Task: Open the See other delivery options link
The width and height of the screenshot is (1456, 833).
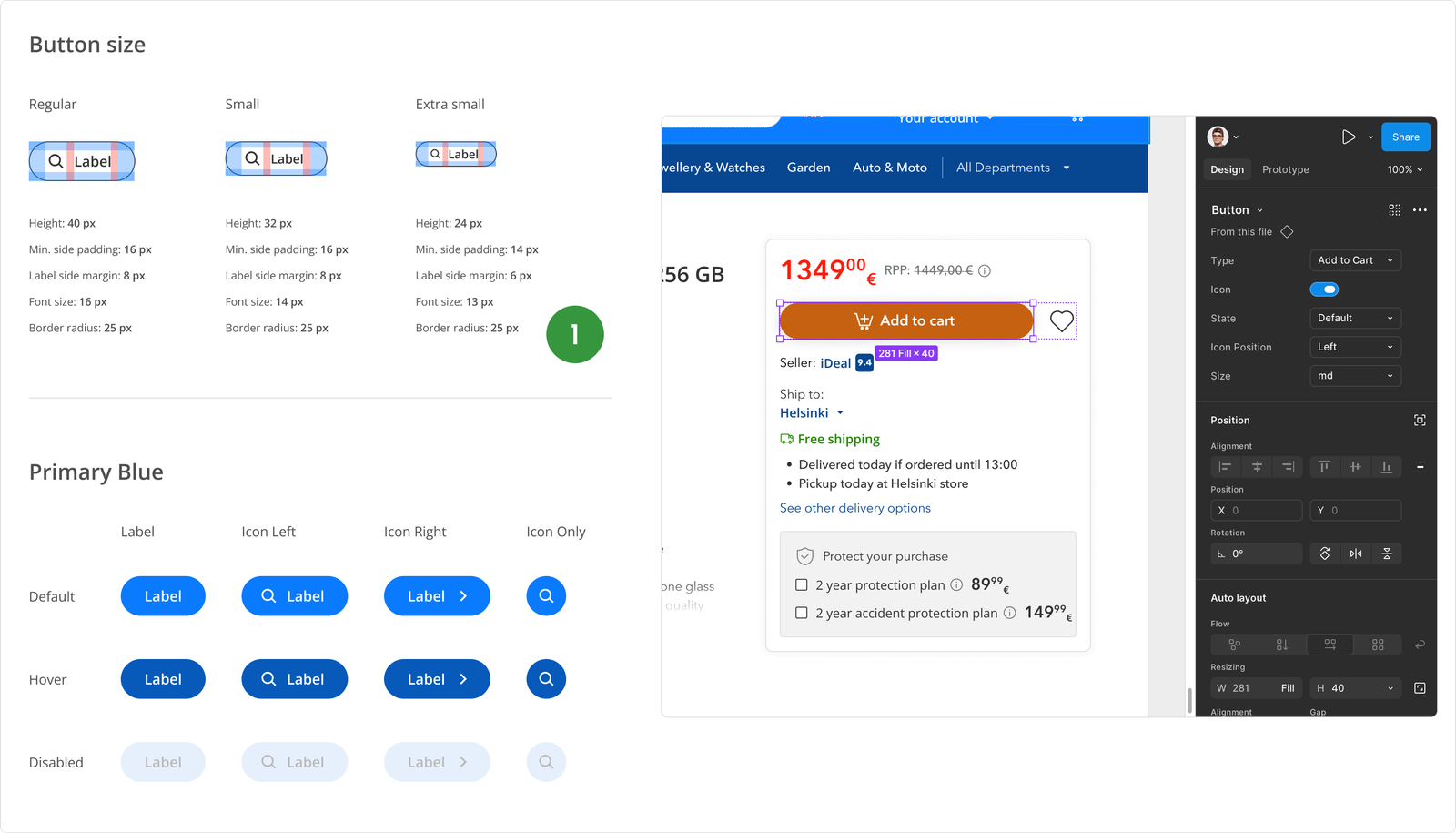Action: pos(855,508)
